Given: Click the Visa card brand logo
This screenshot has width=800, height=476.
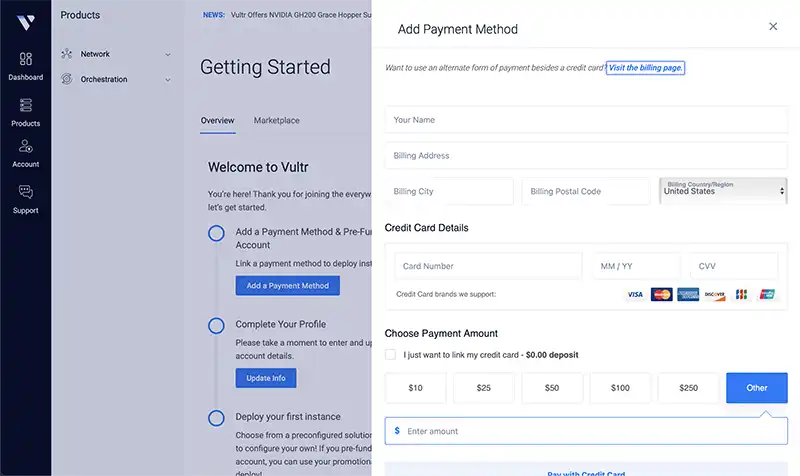Looking at the screenshot, I should (x=635, y=294).
